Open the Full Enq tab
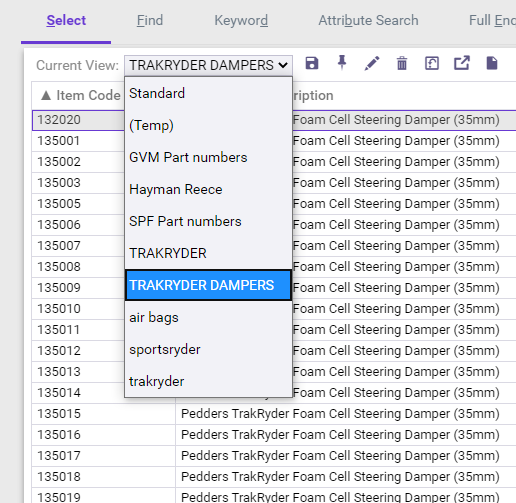 492,21
